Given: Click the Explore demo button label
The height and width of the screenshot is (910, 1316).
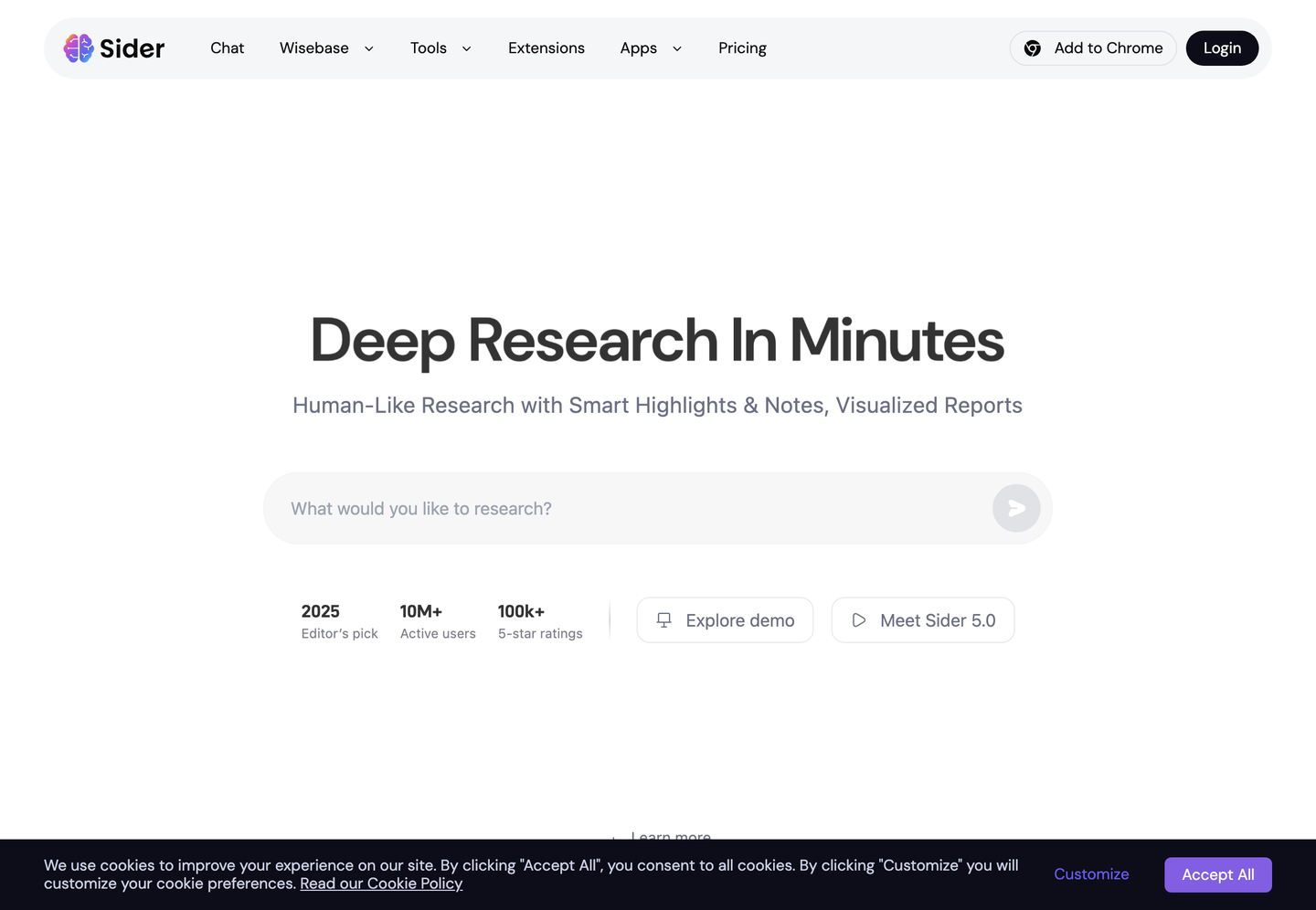Looking at the screenshot, I should [x=740, y=620].
